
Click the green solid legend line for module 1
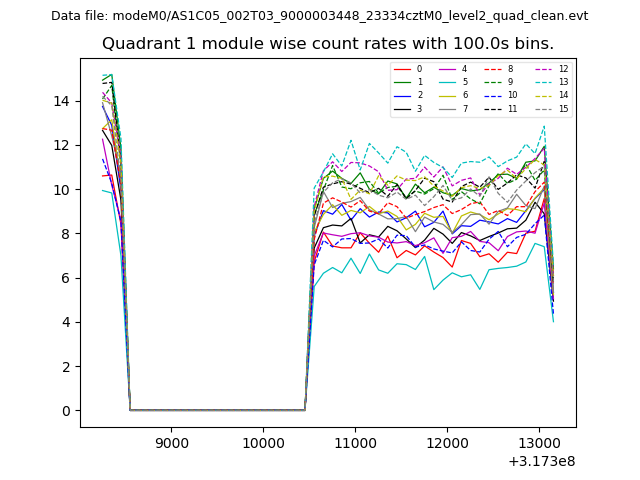coord(402,82)
